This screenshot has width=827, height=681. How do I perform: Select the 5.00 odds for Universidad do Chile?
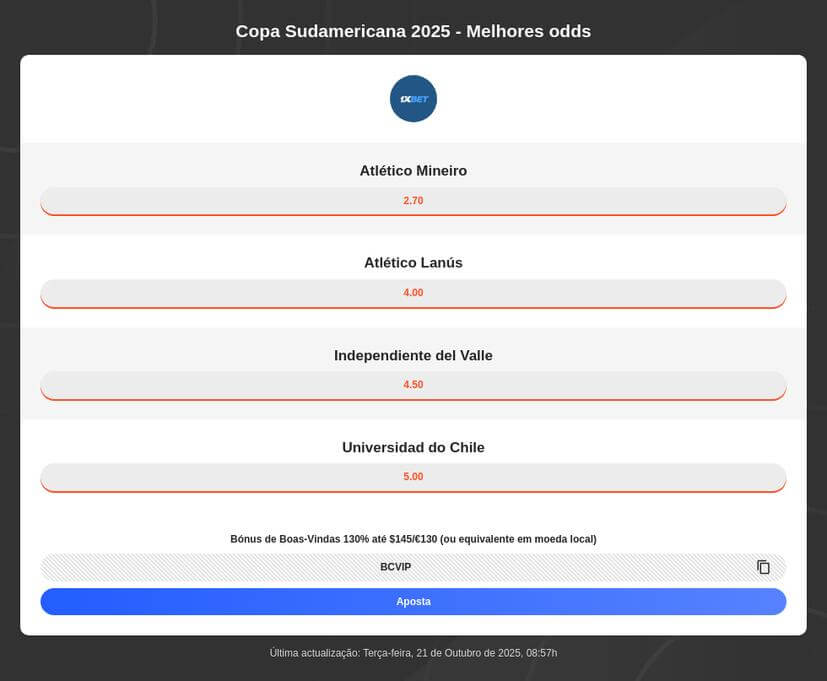coord(413,477)
